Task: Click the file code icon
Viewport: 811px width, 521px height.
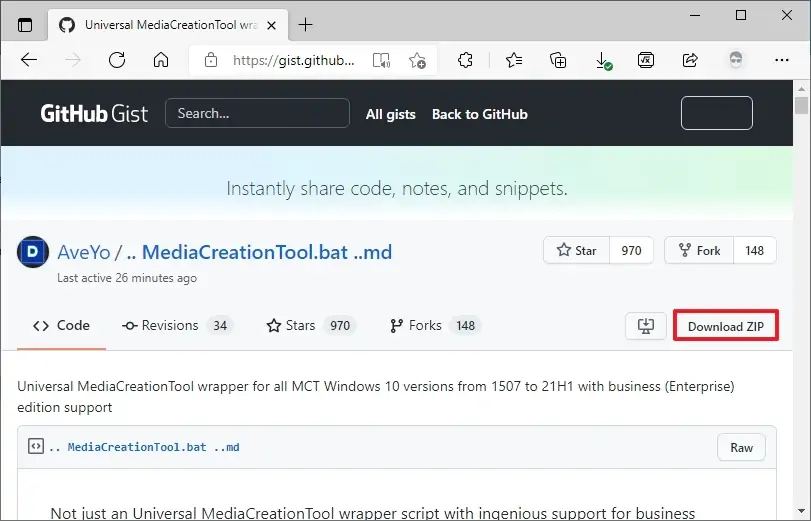Action: click(x=36, y=446)
